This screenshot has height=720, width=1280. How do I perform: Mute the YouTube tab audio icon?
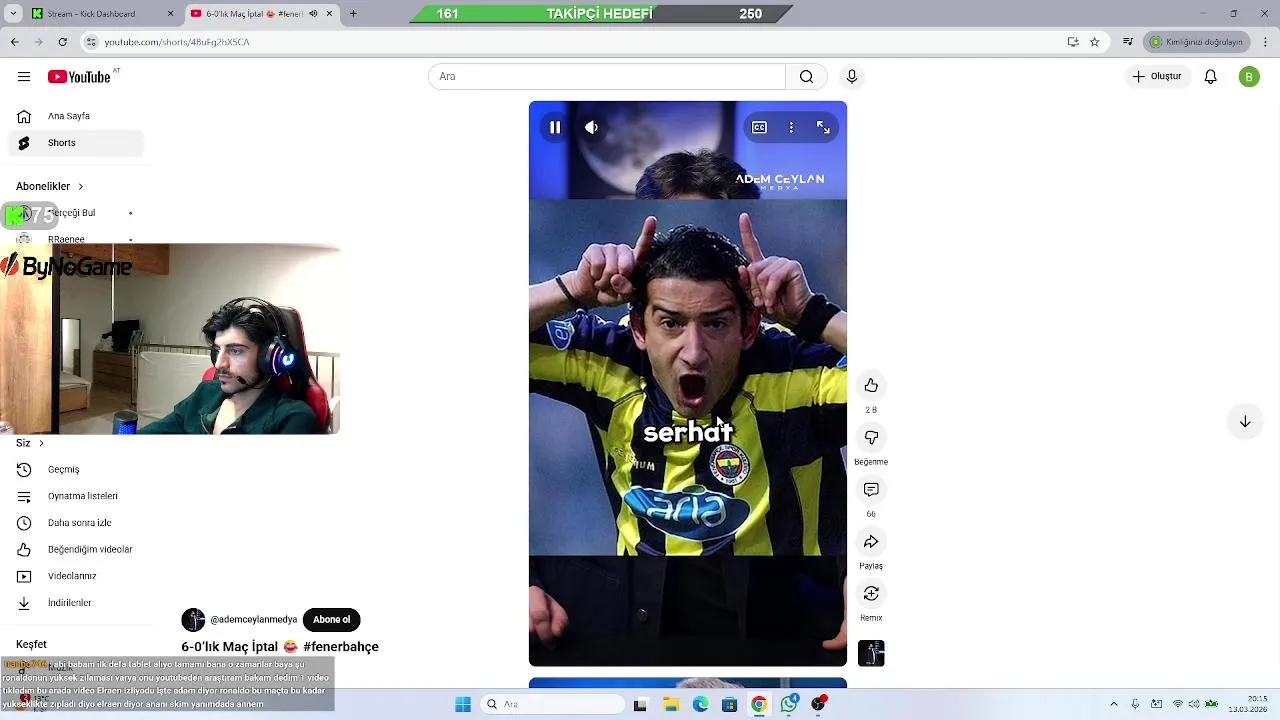click(313, 14)
